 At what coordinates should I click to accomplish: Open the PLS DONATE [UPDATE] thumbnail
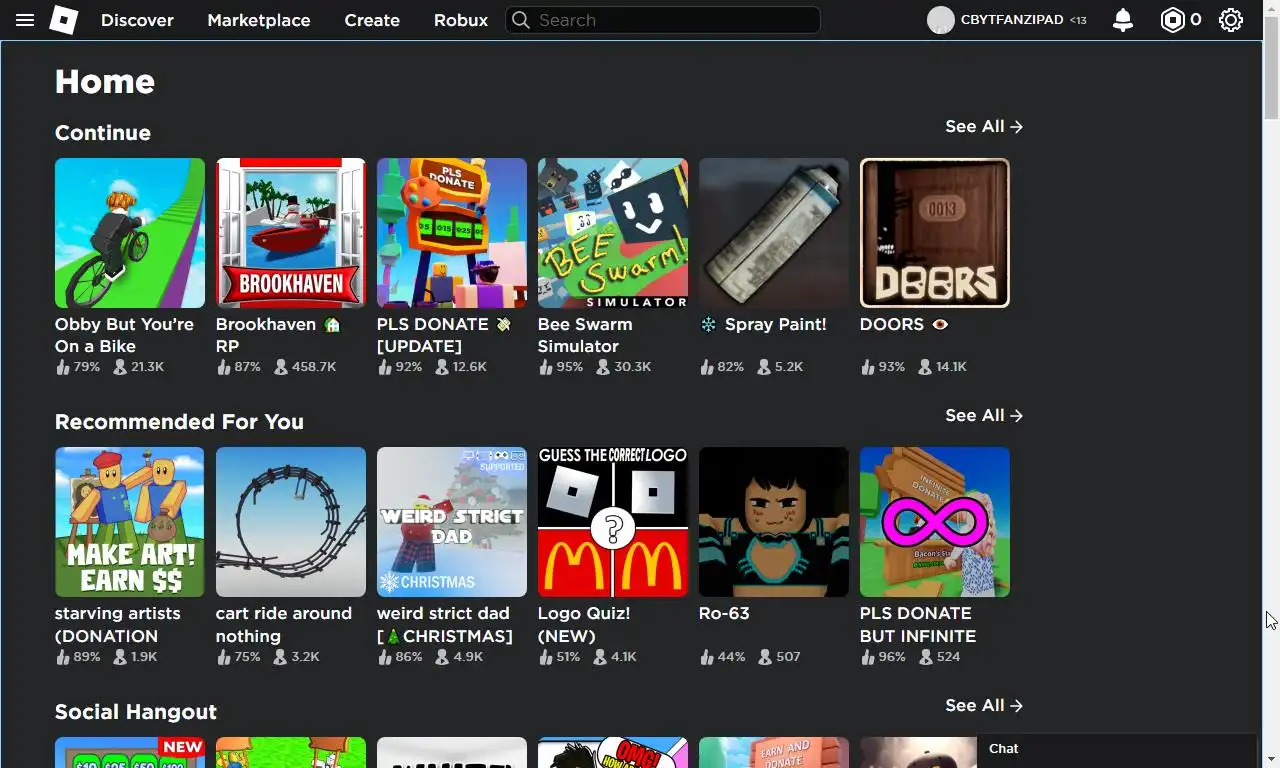[x=452, y=233]
